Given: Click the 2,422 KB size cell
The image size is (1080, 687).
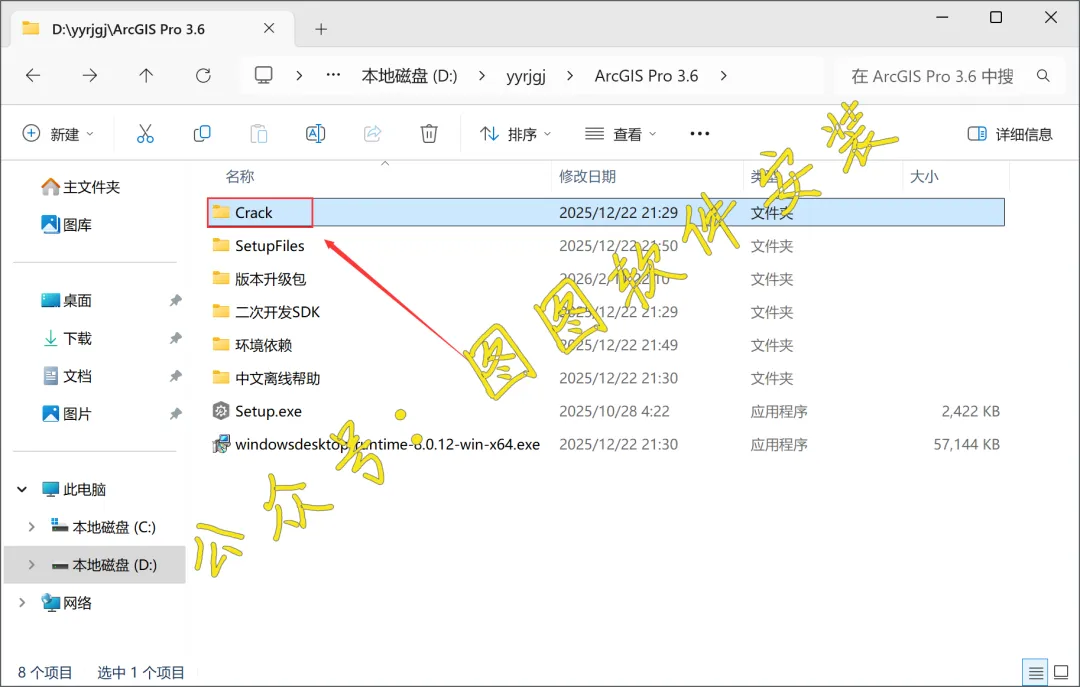Looking at the screenshot, I should pos(970,411).
